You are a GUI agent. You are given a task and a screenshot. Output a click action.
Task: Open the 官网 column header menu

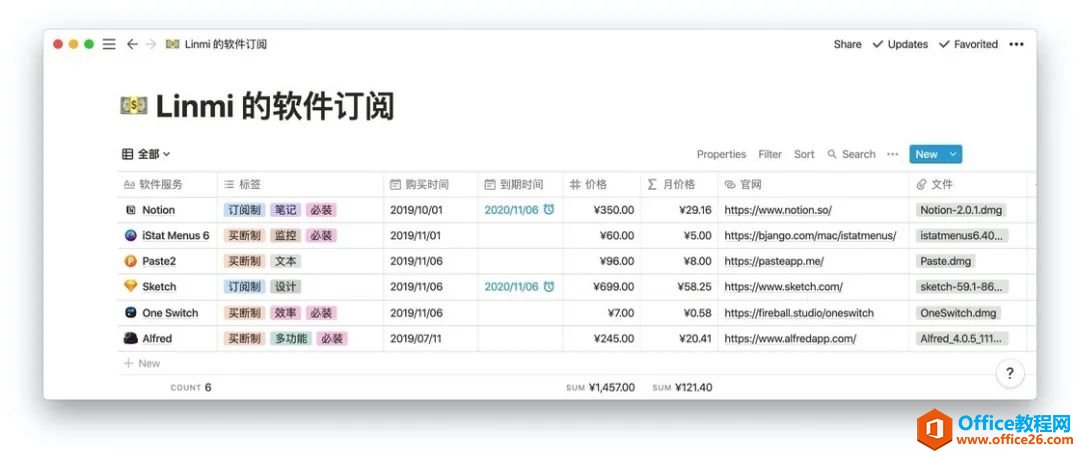click(x=813, y=185)
